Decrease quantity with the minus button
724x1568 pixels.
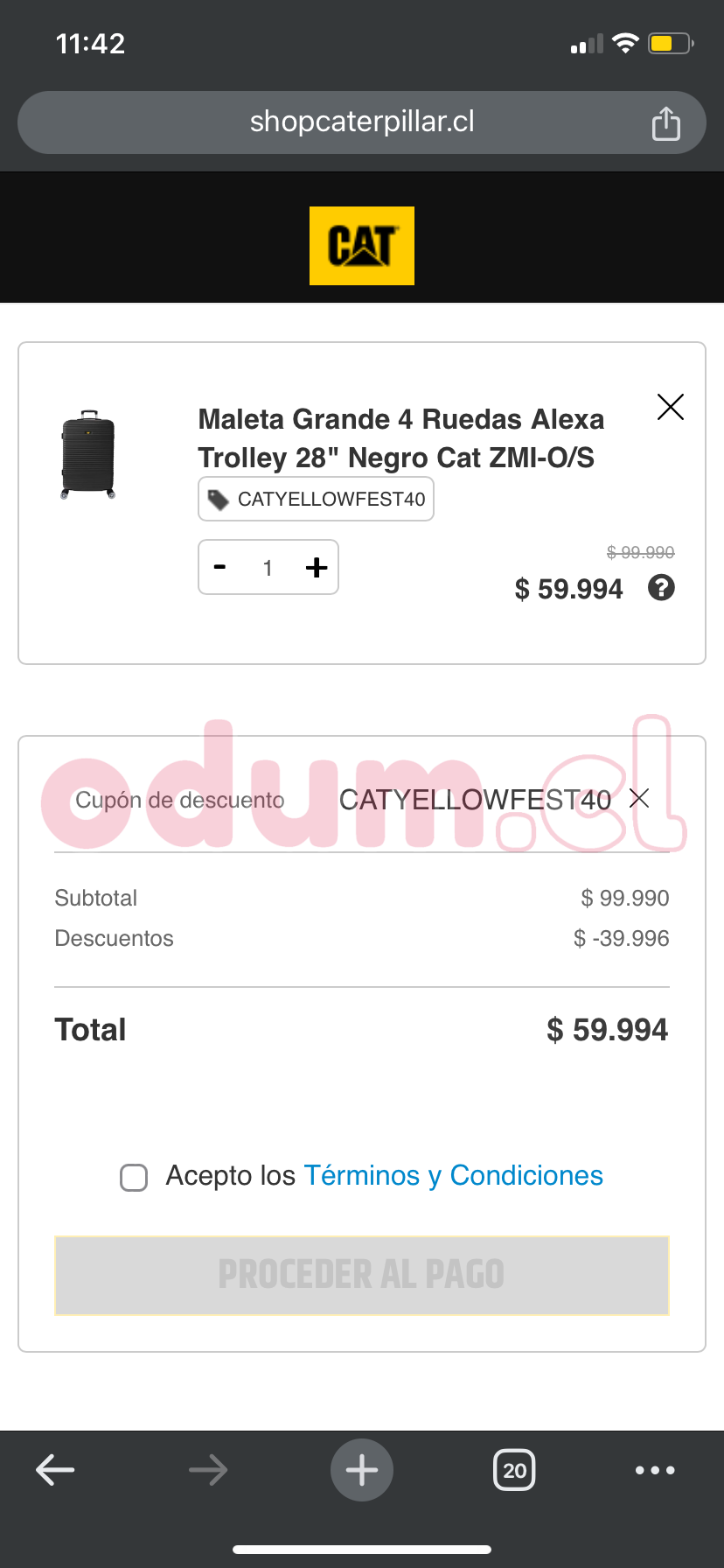(x=220, y=568)
